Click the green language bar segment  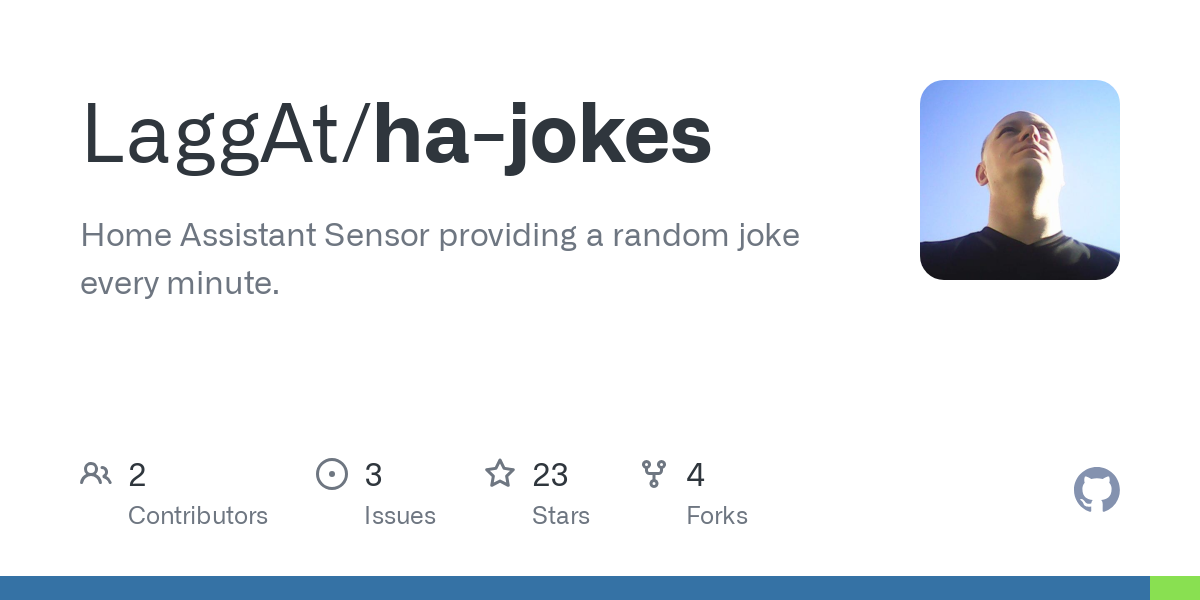click(1175, 588)
